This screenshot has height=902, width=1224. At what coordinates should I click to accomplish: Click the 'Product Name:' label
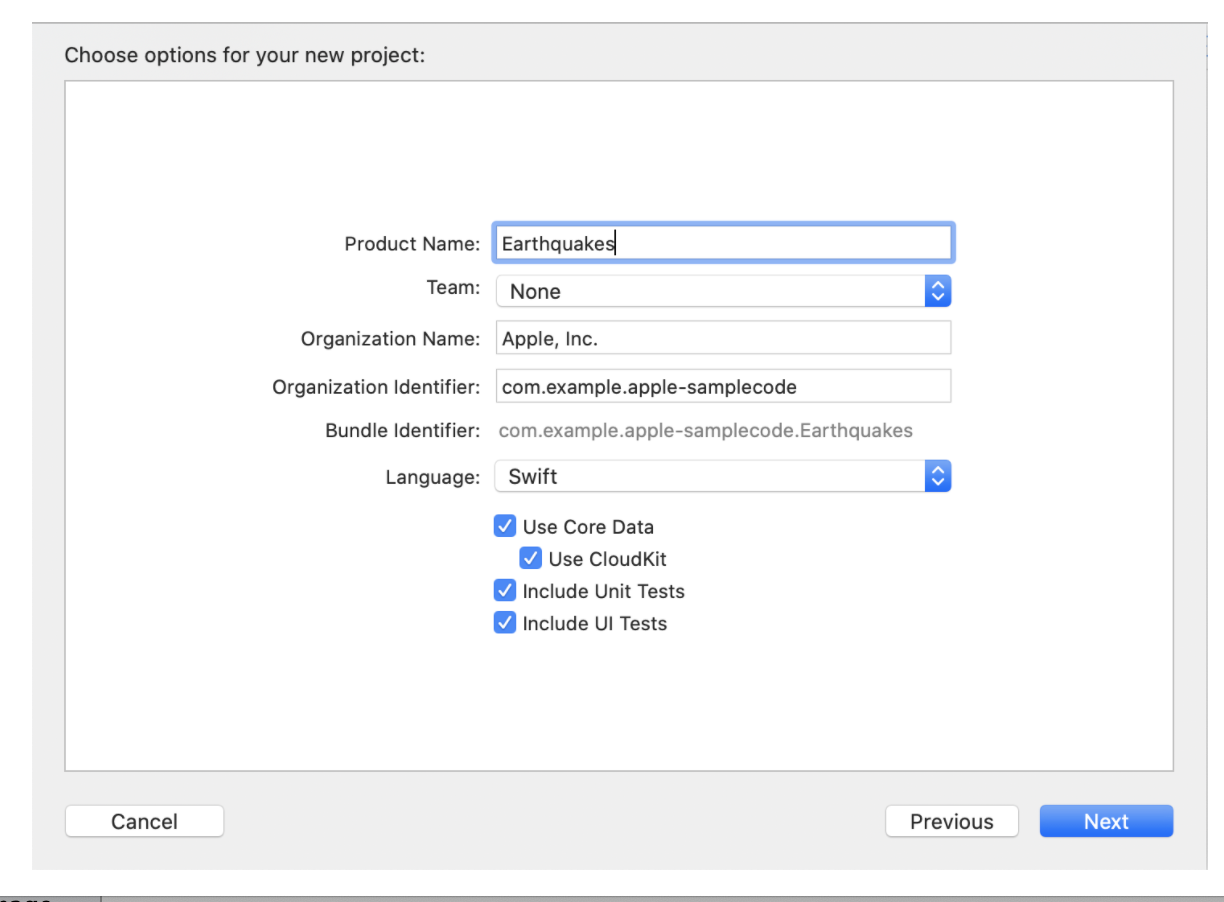pyautogui.click(x=412, y=244)
